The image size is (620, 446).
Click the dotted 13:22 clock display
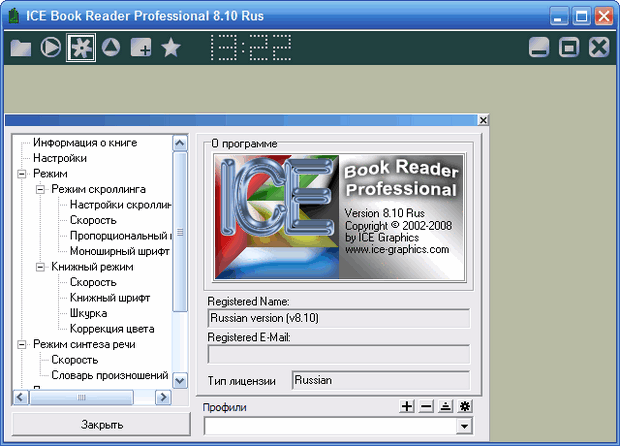coord(250,47)
